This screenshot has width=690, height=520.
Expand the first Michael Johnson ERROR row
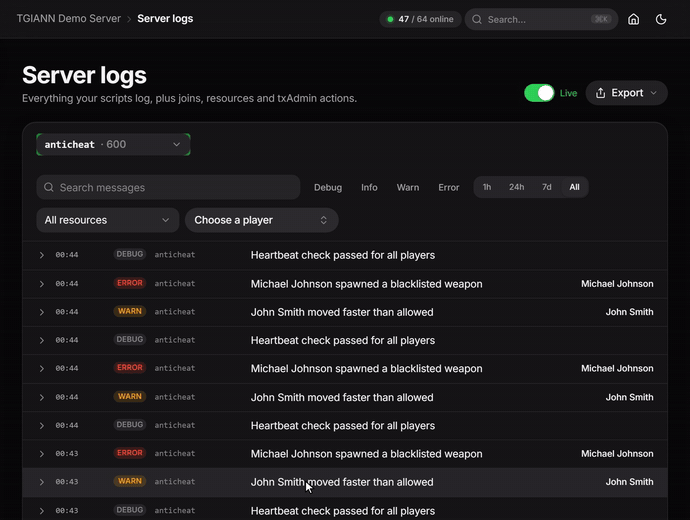pos(41,284)
